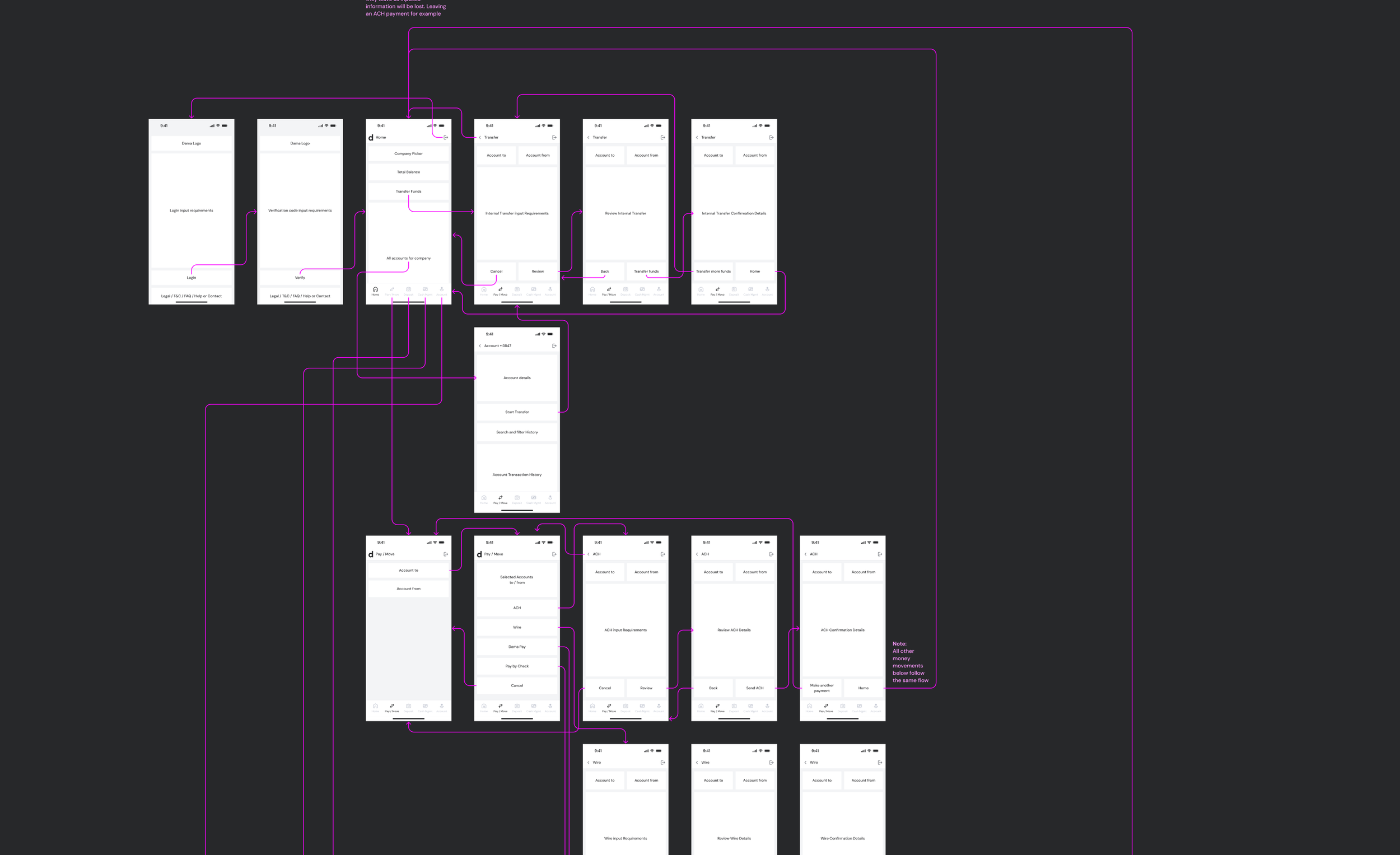1400x855 pixels.
Task: Click Search and filter History field
Action: (517, 432)
